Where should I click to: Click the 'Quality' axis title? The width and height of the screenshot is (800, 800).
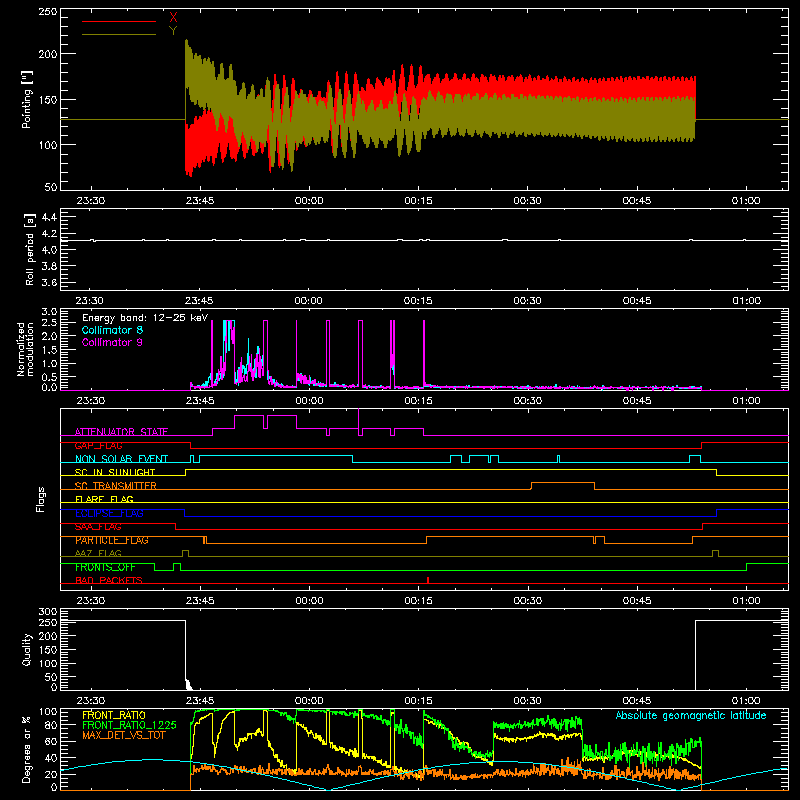click(27, 649)
